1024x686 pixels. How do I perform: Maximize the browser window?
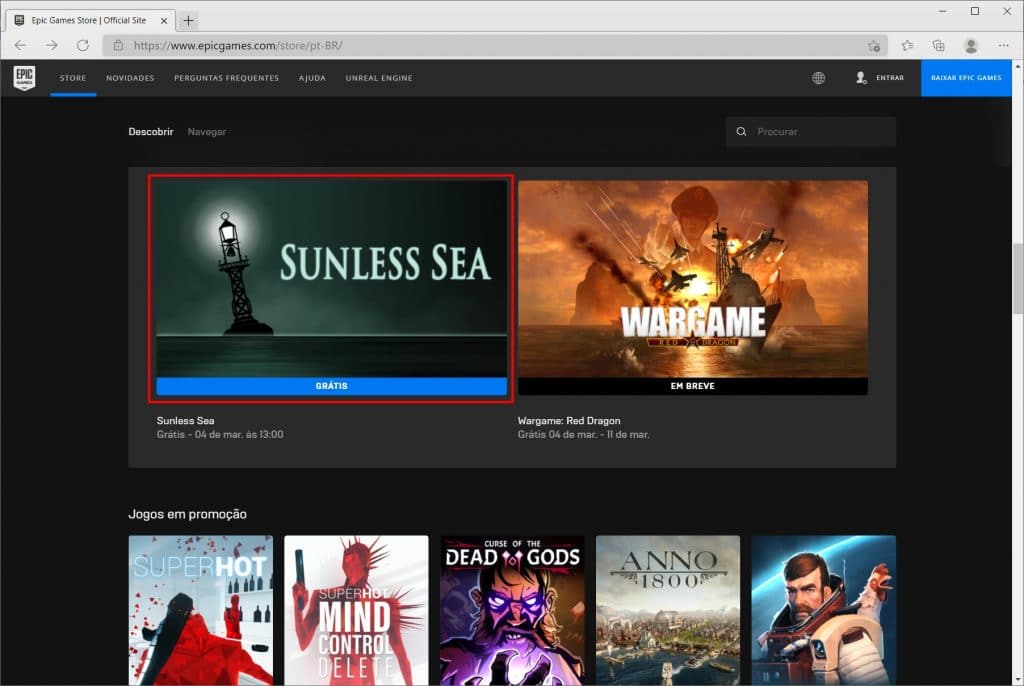(x=975, y=11)
